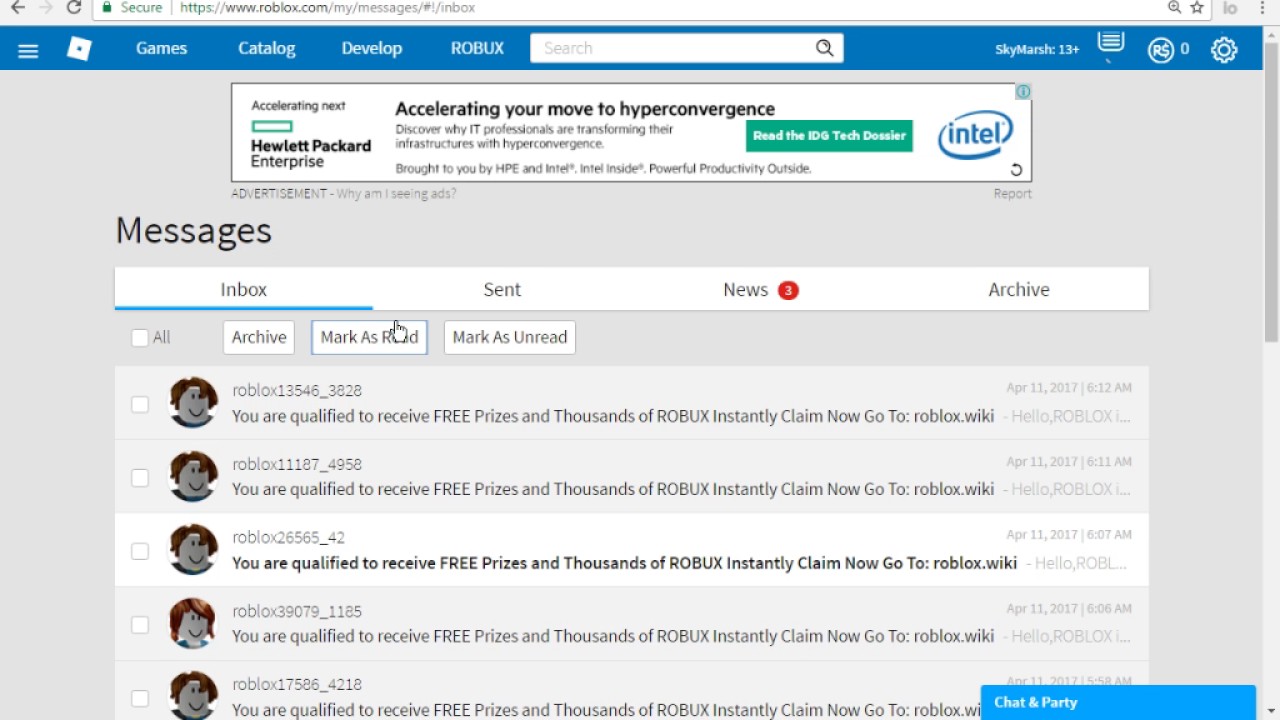The height and width of the screenshot is (720, 1280).
Task: Open message sender roblox11187_4958
Action: click(297, 464)
